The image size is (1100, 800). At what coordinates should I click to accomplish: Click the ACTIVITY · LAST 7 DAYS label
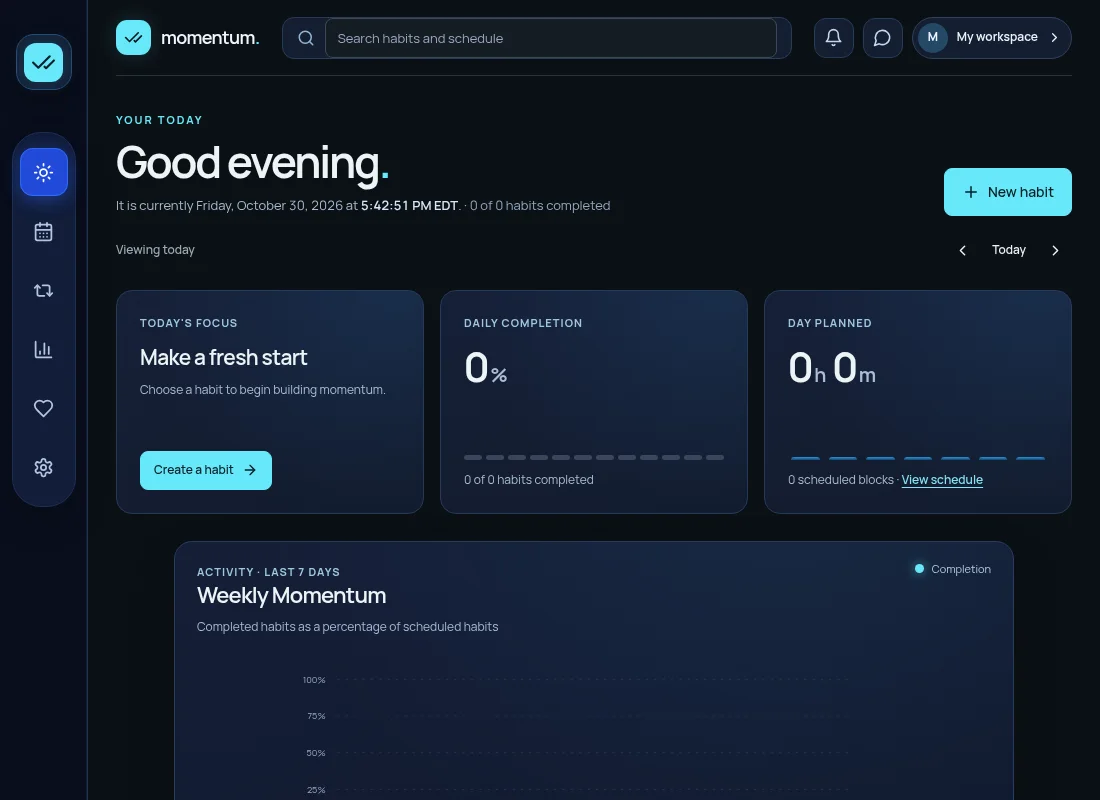tap(268, 572)
